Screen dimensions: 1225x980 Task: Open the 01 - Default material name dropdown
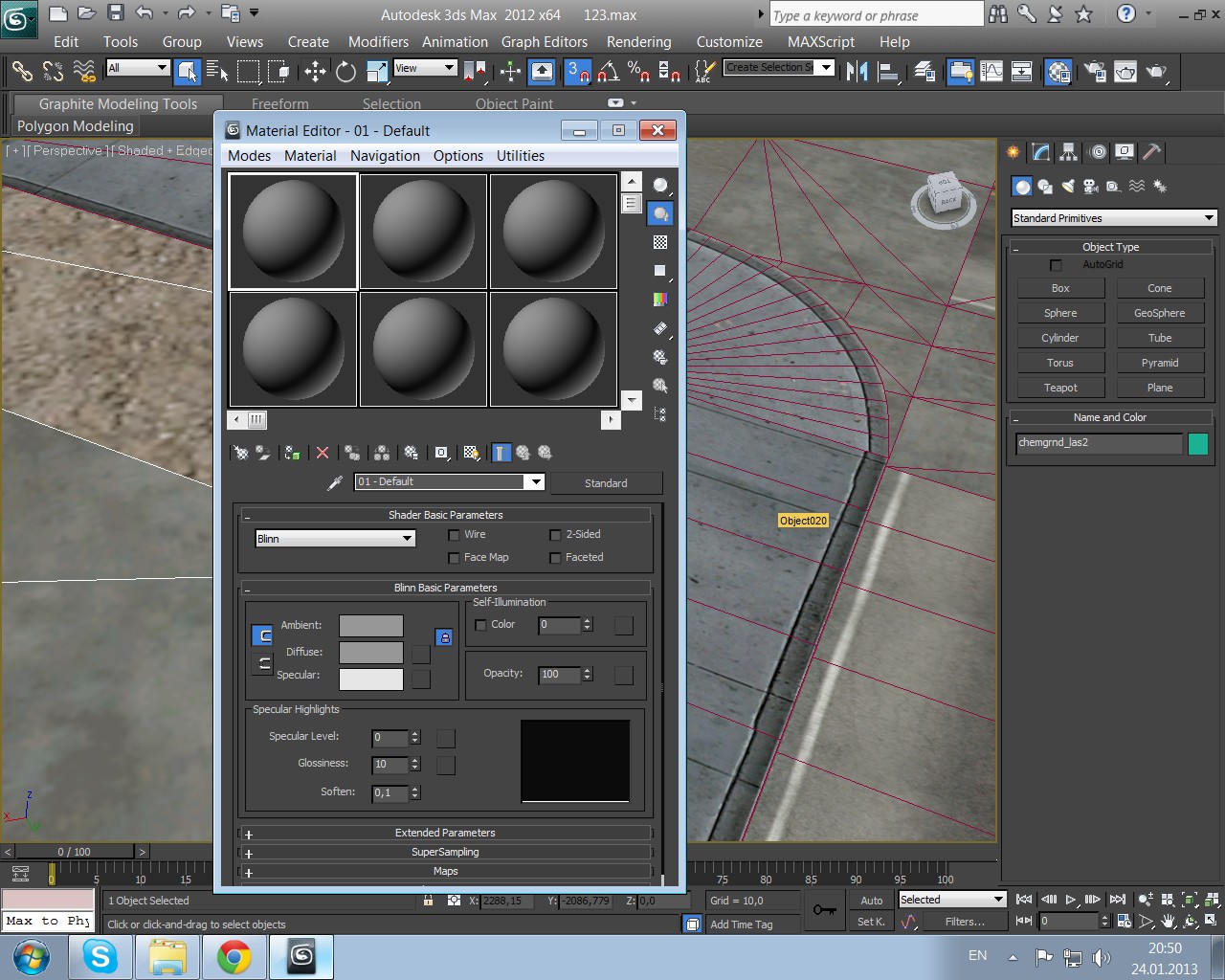[x=449, y=482]
